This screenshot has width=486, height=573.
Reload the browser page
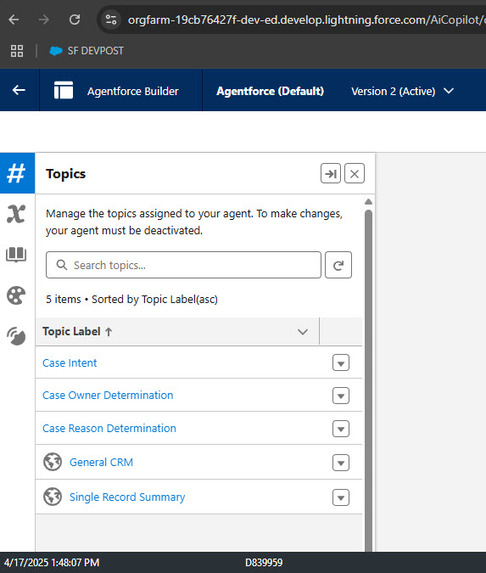coord(75,19)
